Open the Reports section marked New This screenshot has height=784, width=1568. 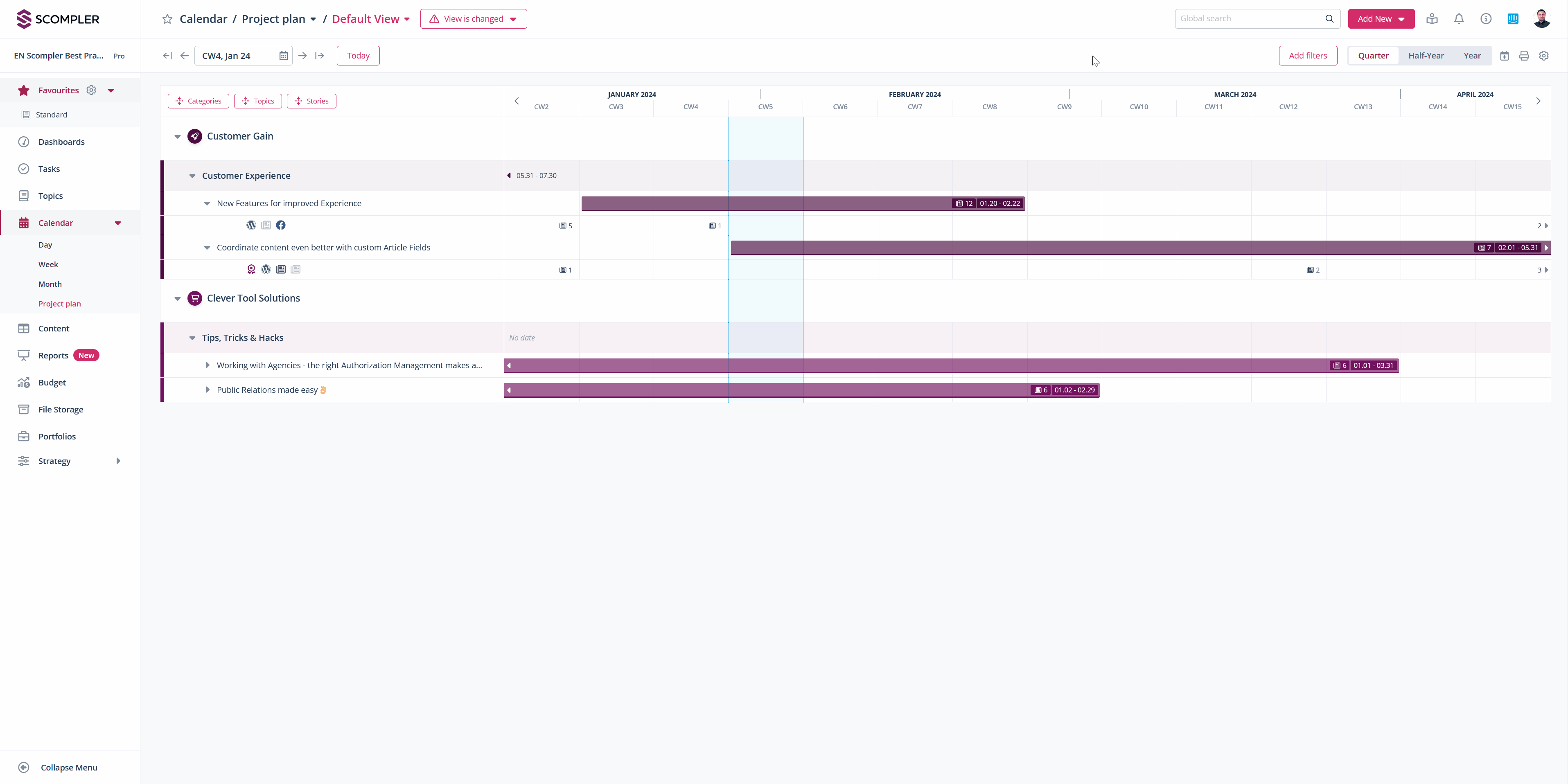[x=54, y=355]
